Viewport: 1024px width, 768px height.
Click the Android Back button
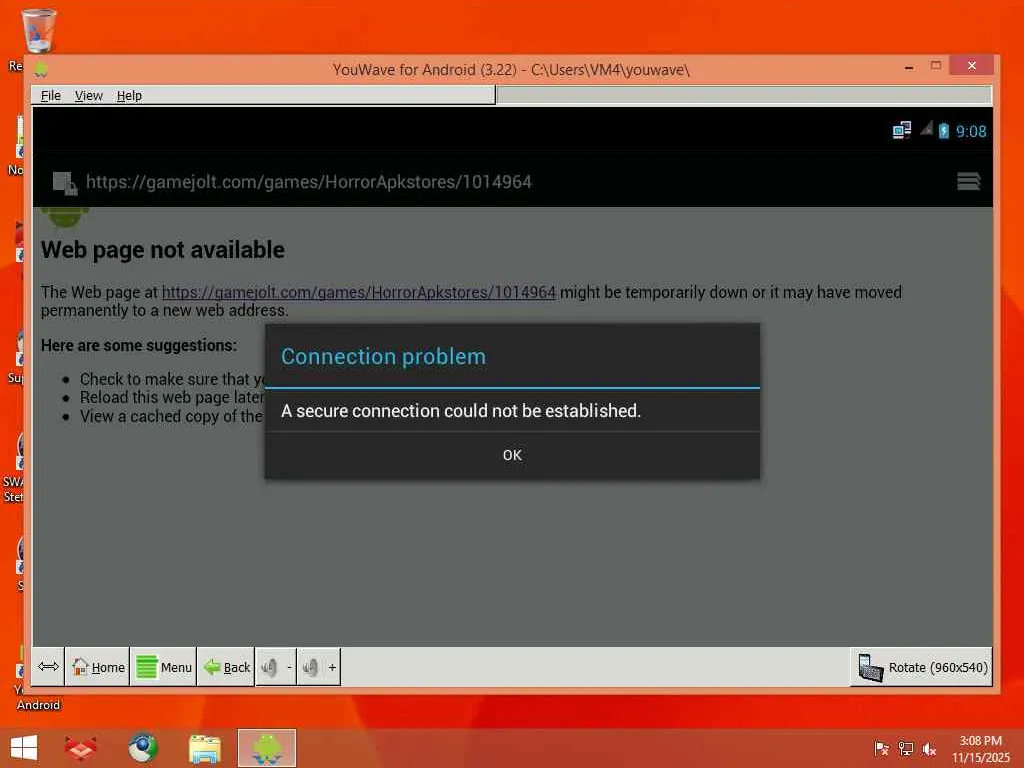227,667
